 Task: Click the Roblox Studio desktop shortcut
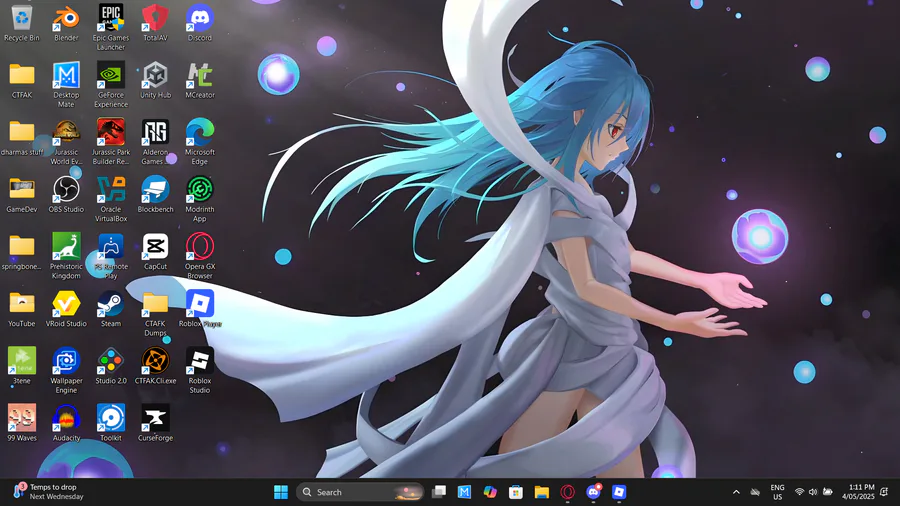200,371
